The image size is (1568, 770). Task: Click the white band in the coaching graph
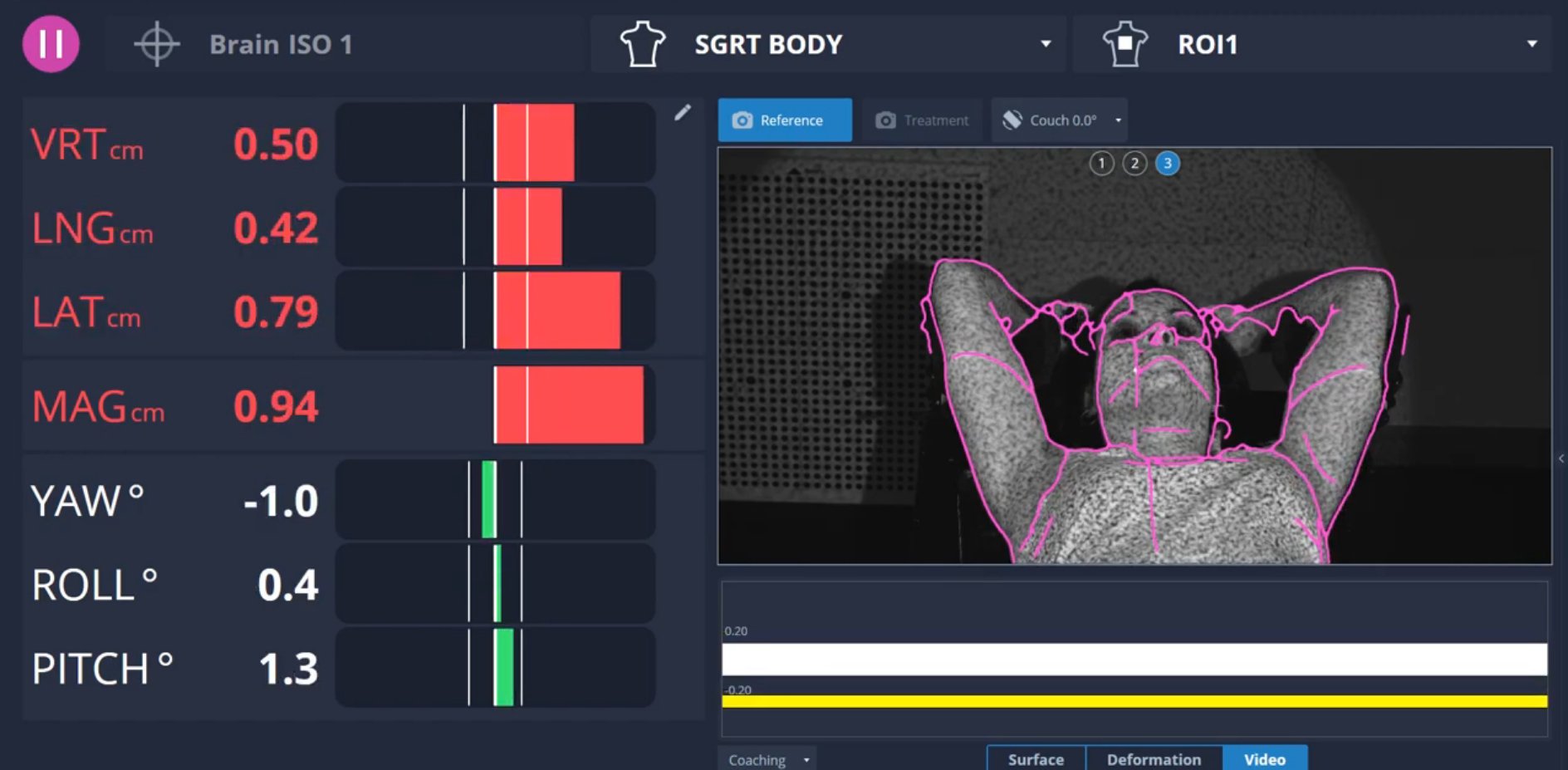tap(1134, 660)
